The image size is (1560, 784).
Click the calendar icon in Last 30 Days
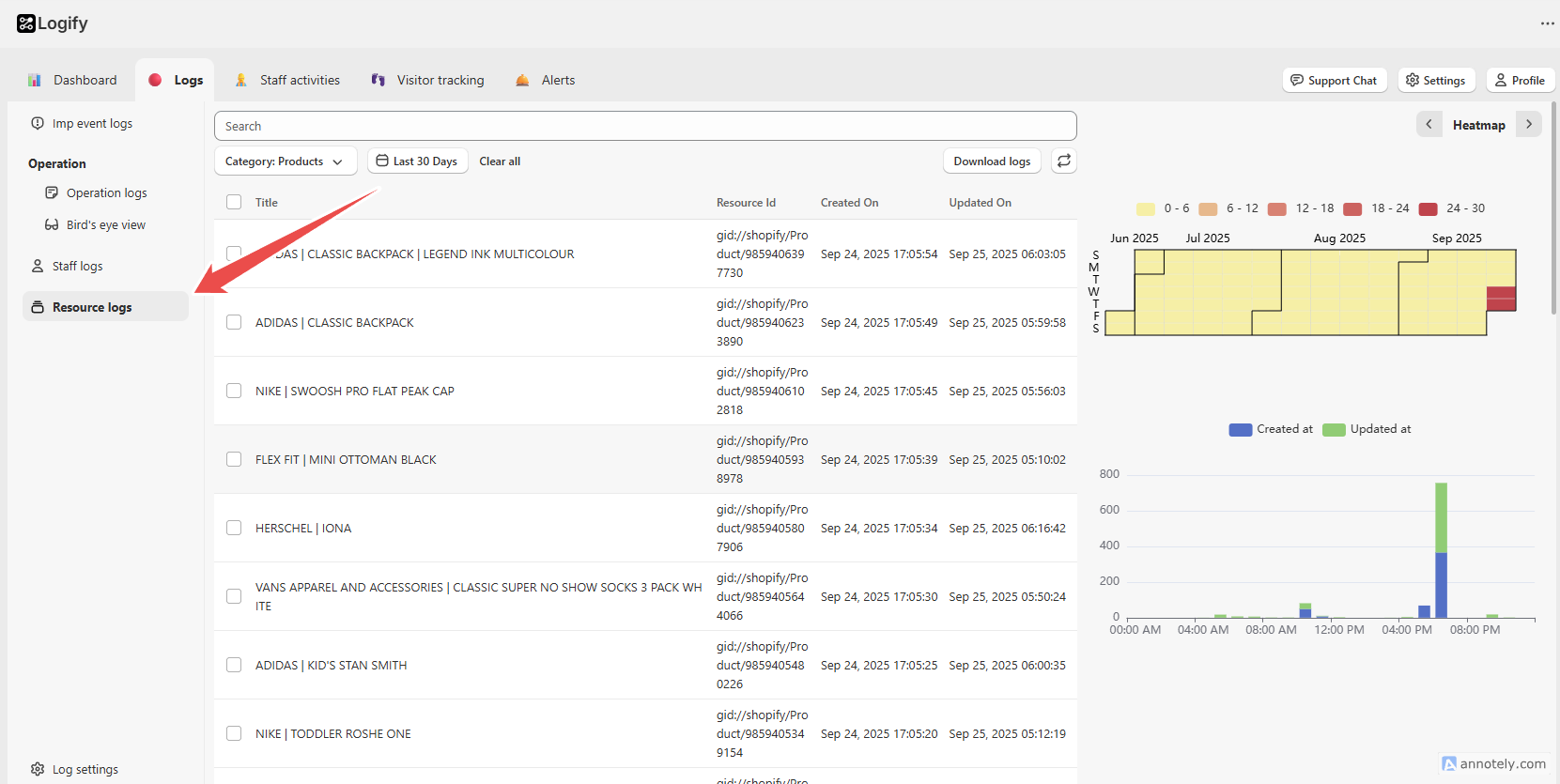382,161
